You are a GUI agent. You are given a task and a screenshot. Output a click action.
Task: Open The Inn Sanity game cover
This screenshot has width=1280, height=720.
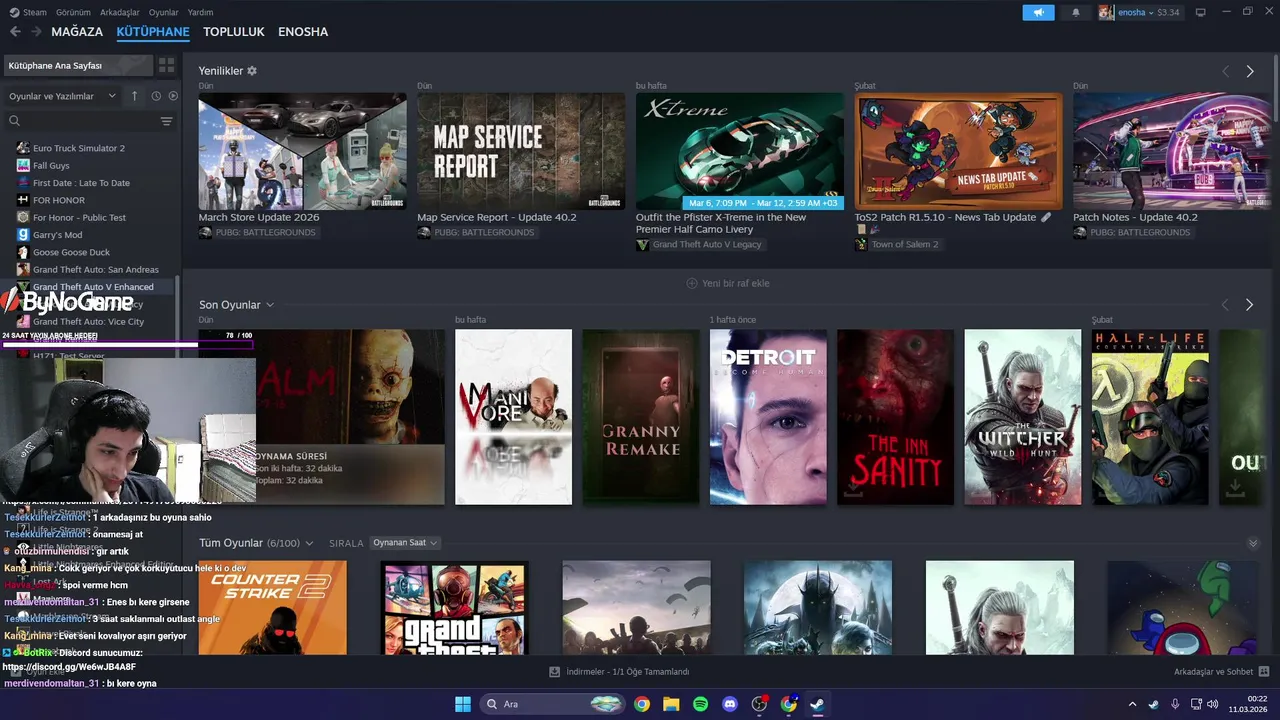[895, 417]
